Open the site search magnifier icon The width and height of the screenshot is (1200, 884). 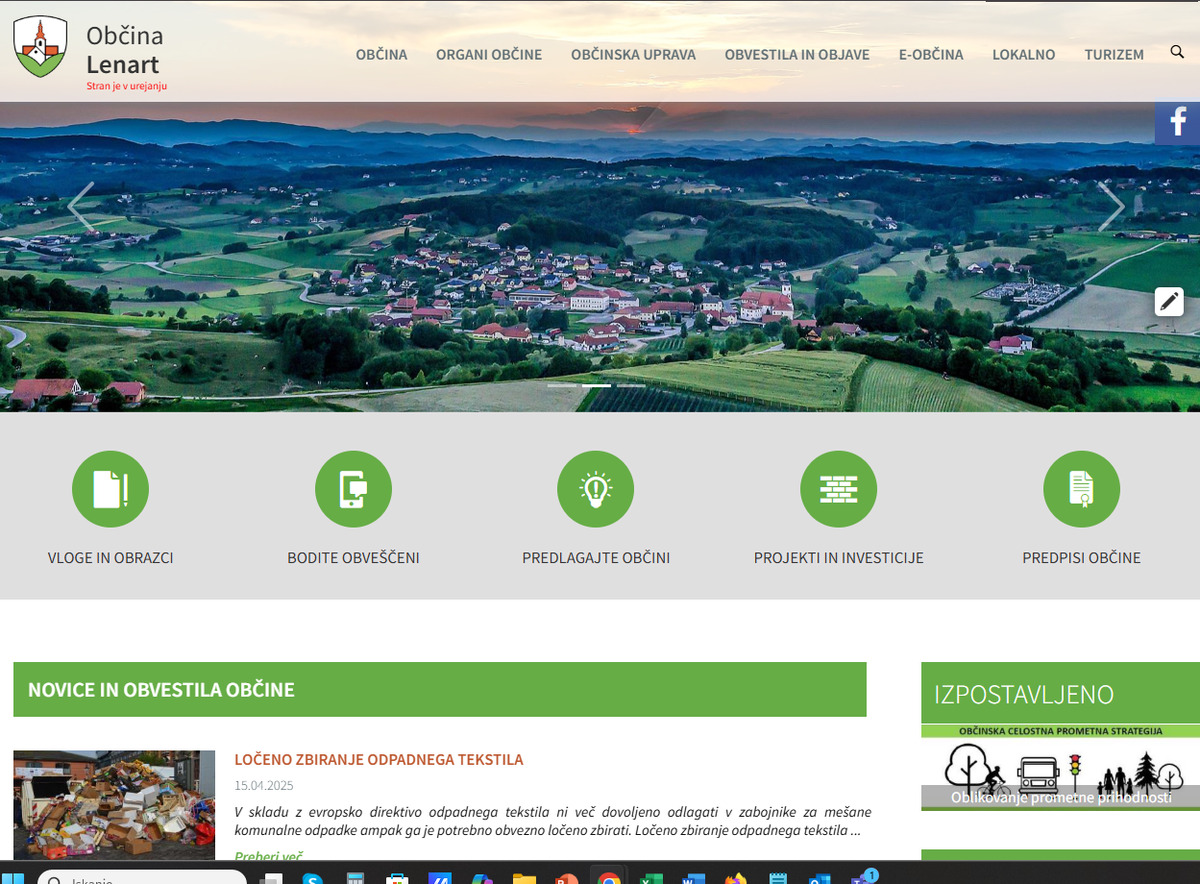(1176, 50)
